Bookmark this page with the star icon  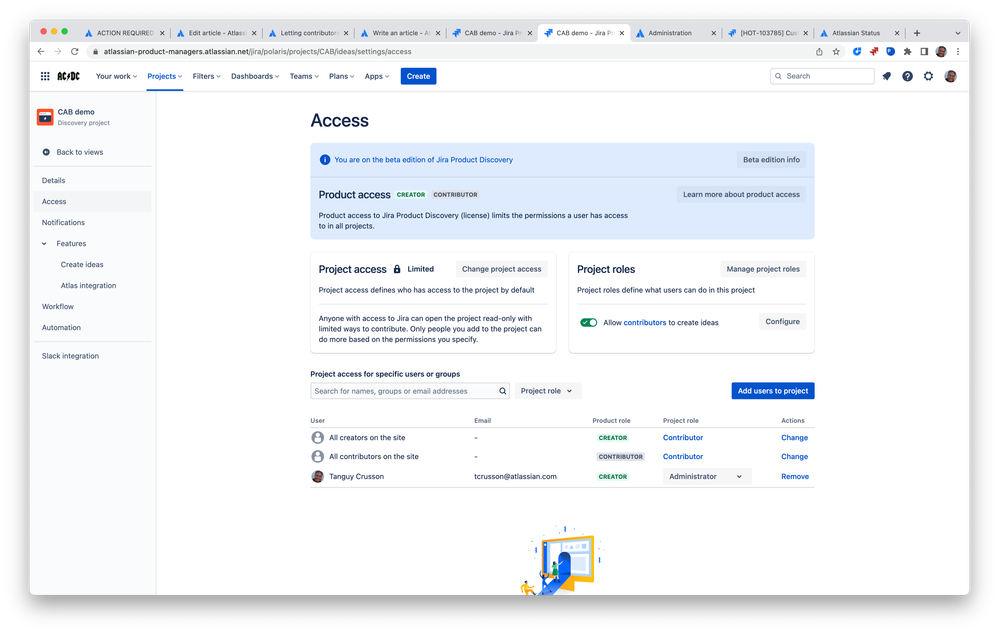coord(836,52)
